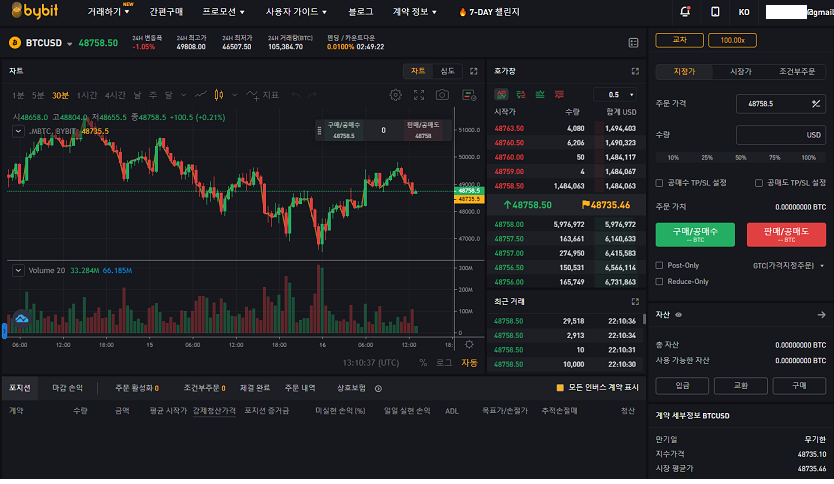Viewport: 834px width, 484px height.
Task: Take a chart snapshot with camera icon
Action: [x=442, y=95]
